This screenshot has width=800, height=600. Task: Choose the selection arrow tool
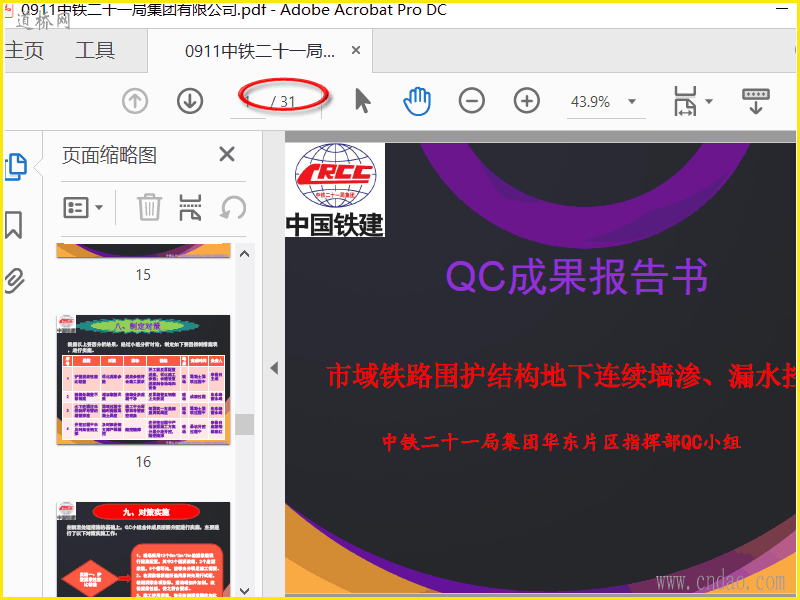[362, 101]
